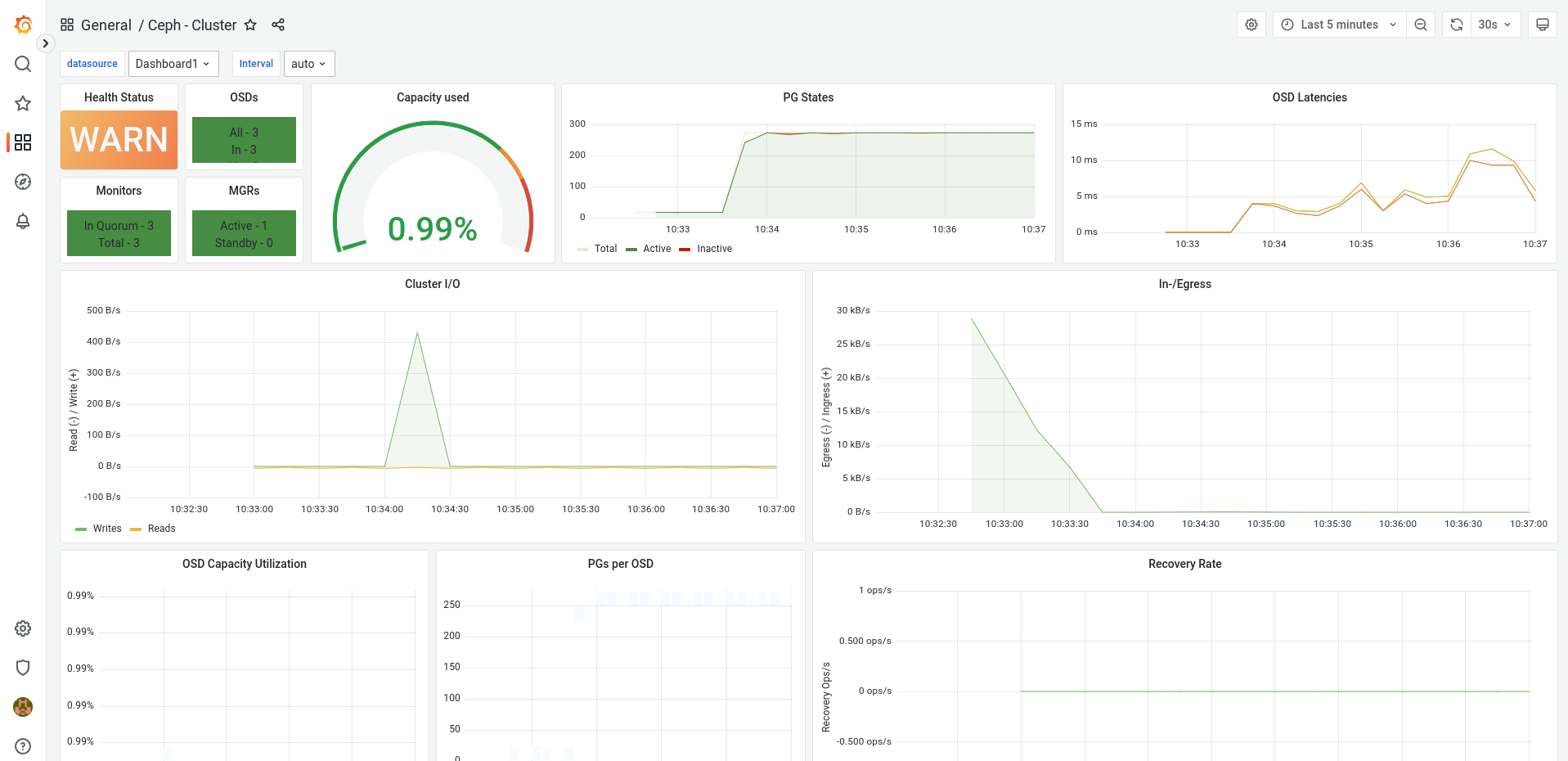Zoom out the time range
Image resolution: width=1568 pixels, height=761 pixels.
[x=1421, y=25]
